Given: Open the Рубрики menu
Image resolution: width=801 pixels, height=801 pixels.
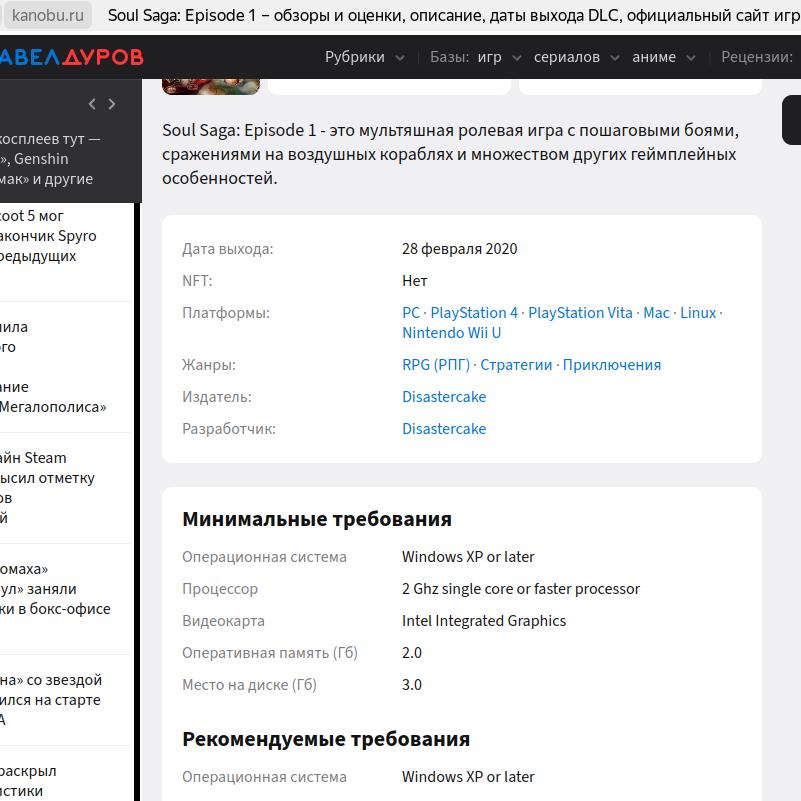Looking at the screenshot, I should click(355, 57).
